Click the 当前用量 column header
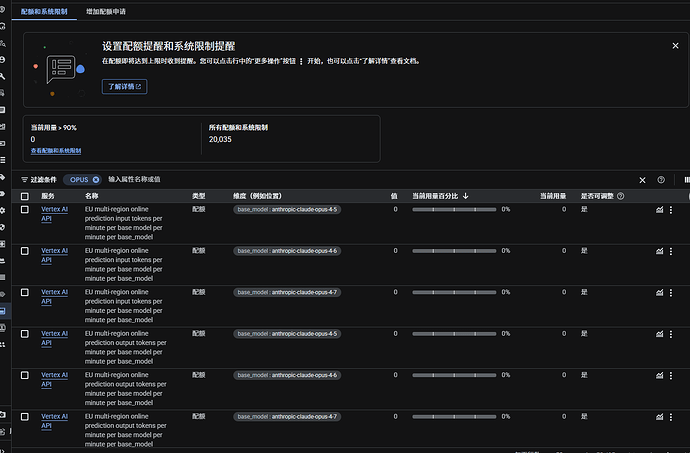 point(553,196)
